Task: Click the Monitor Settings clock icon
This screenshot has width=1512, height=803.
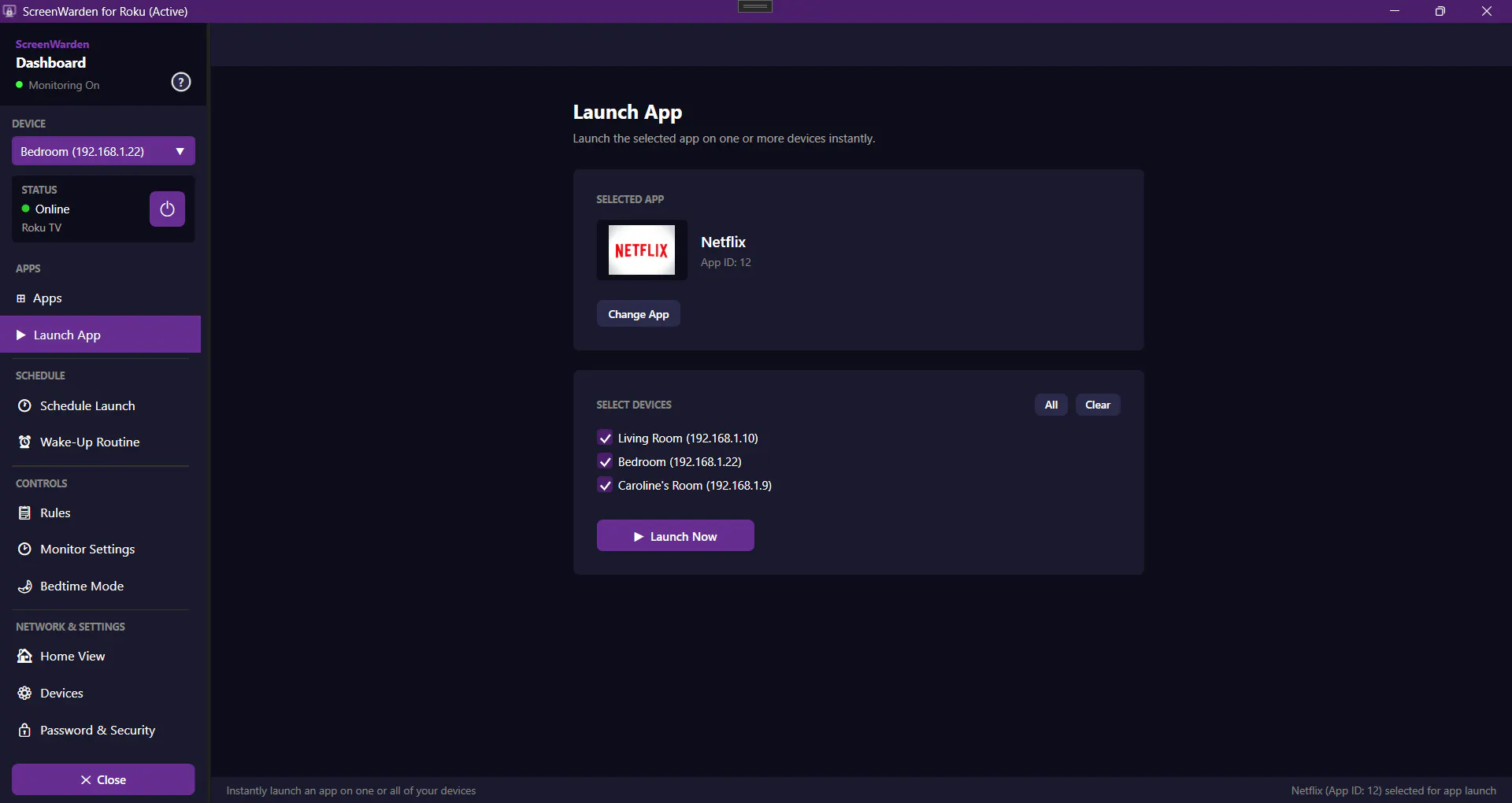Action: tap(24, 549)
